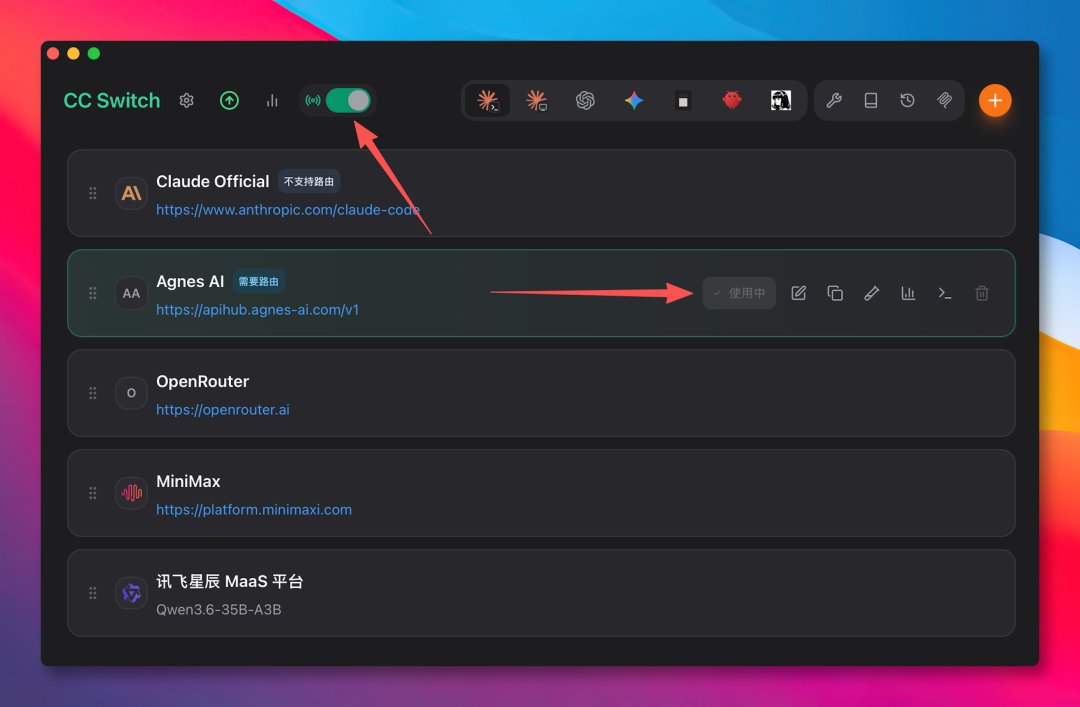Open the history clock icon
The width and height of the screenshot is (1080, 707).
pos(907,101)
